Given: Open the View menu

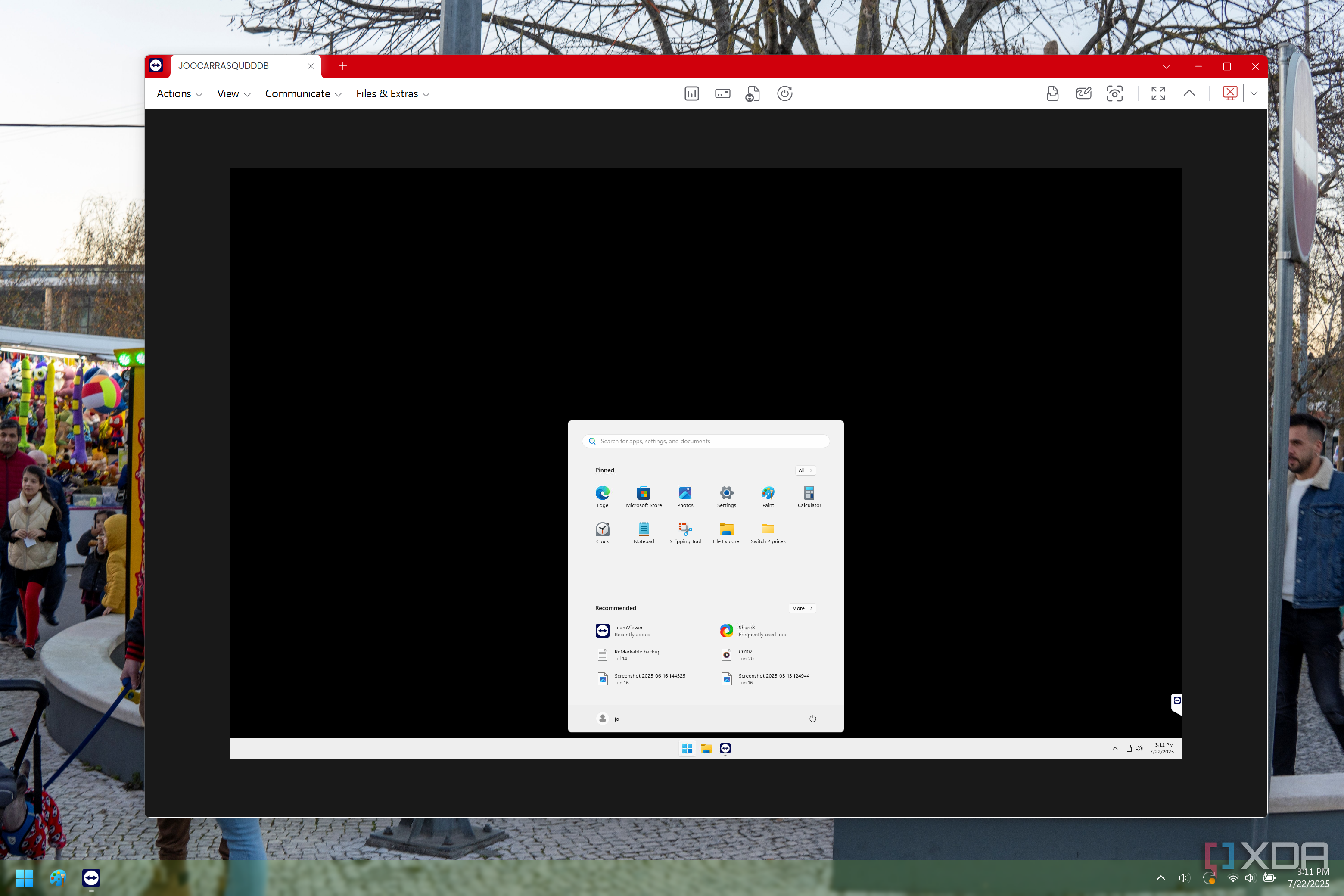Looking at the screenshot, I should tap(234, 94).
